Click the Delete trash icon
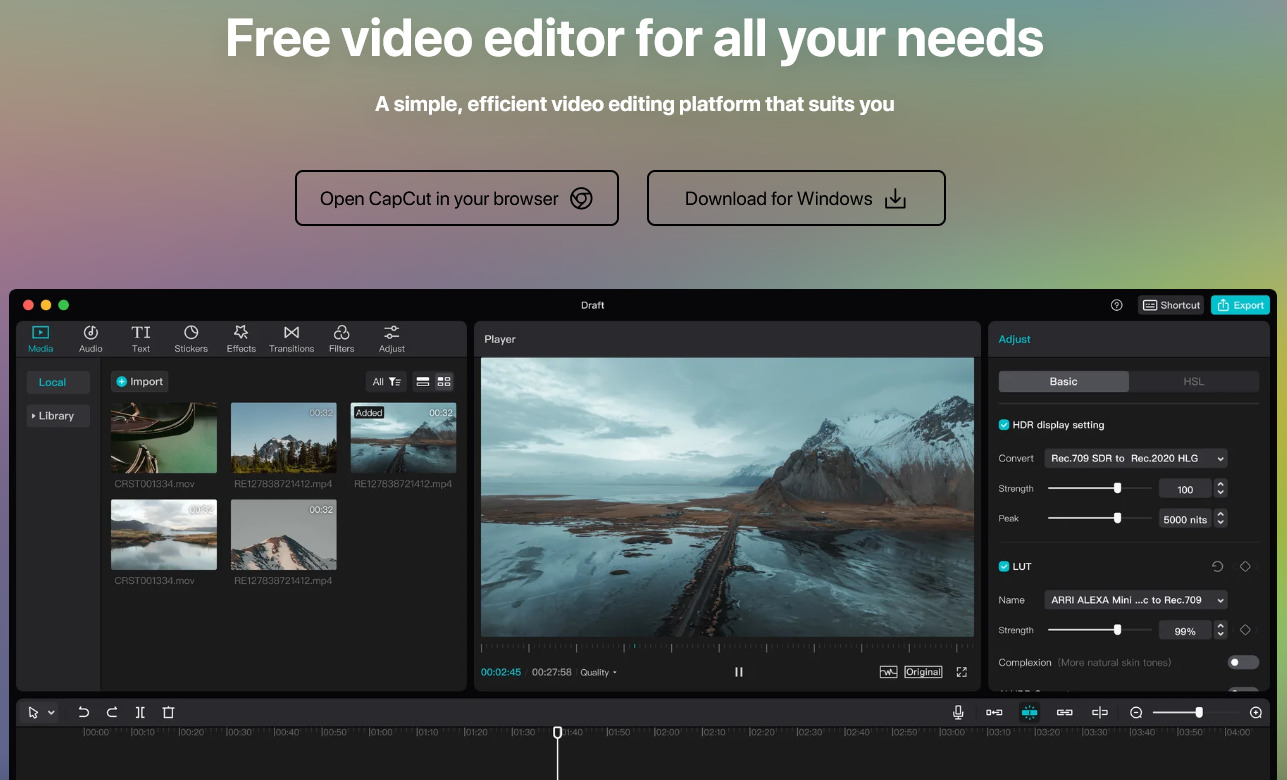This screenshot has height=780, width=1287. click(168, 712)
